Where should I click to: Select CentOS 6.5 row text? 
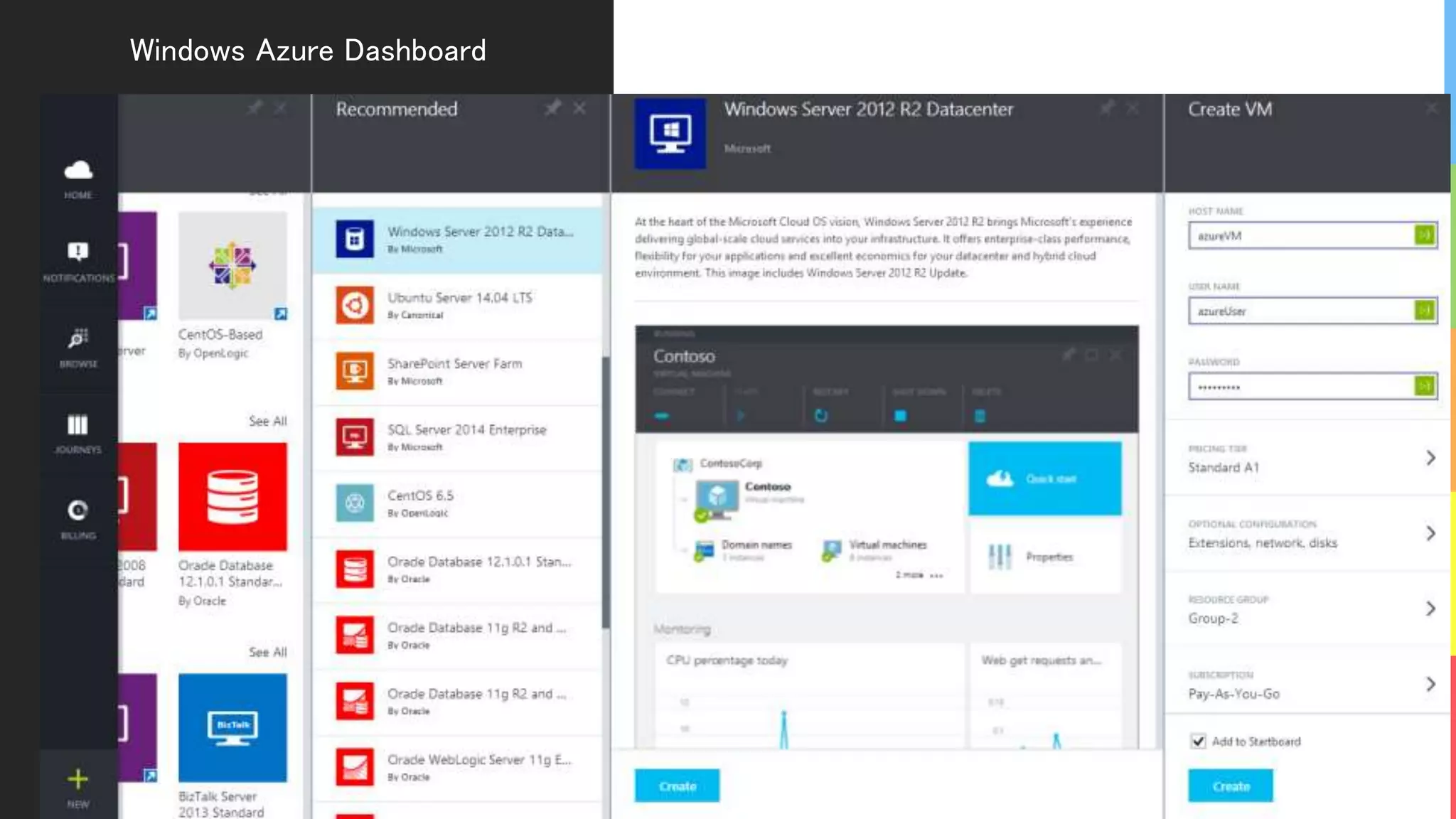(421, 496)
